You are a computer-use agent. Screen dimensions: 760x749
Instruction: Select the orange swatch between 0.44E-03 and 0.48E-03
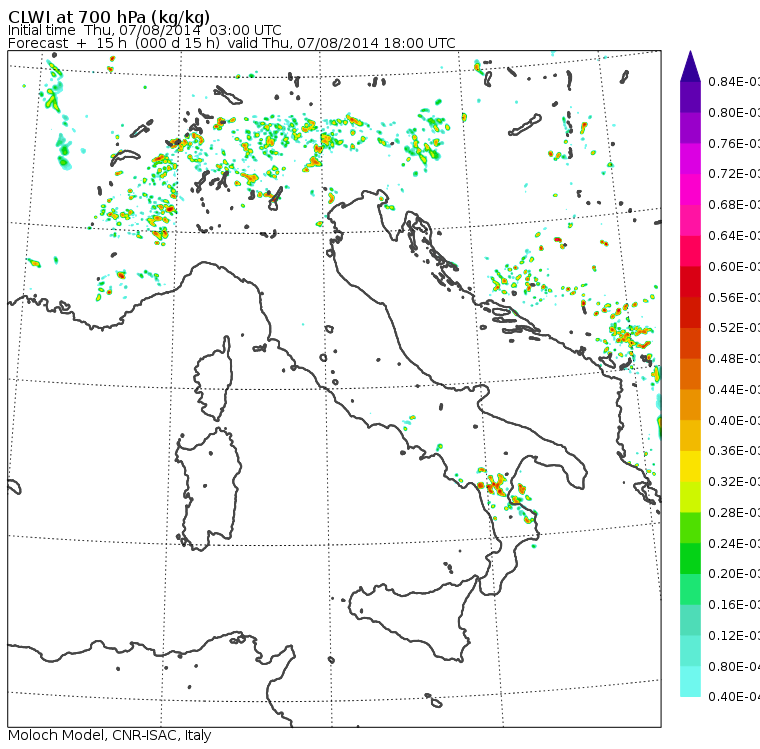tap(690, 374)
